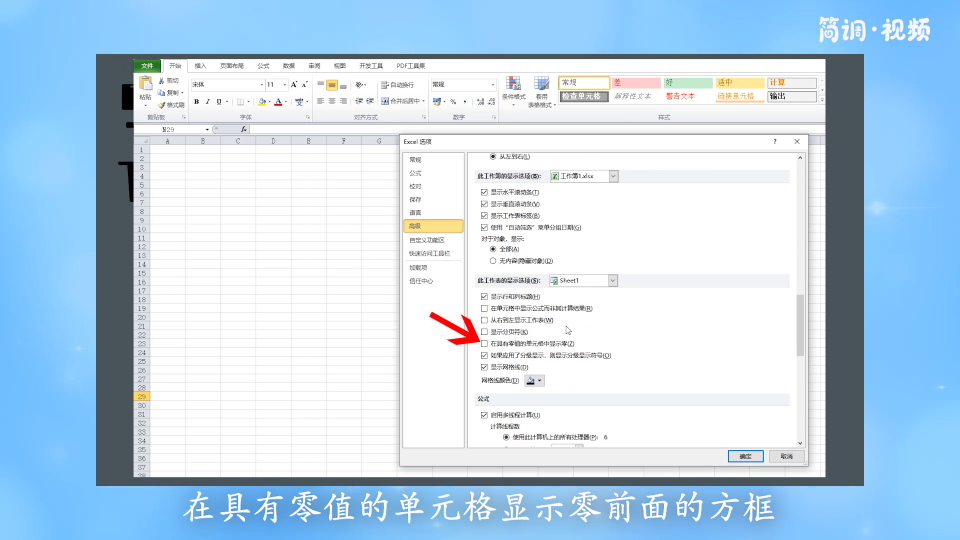Open the 工作簿1.xlsx workbook dropdown
The width and height of the screenshot is (960, 540).
[x=613, y=176]
